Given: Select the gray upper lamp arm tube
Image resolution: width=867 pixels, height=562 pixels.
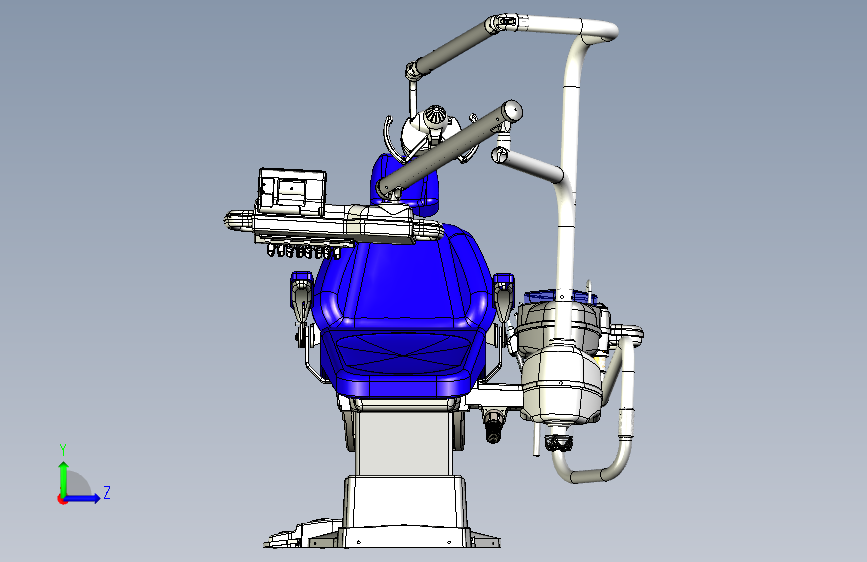Looking at the screenshot, I should coord(455,48).
